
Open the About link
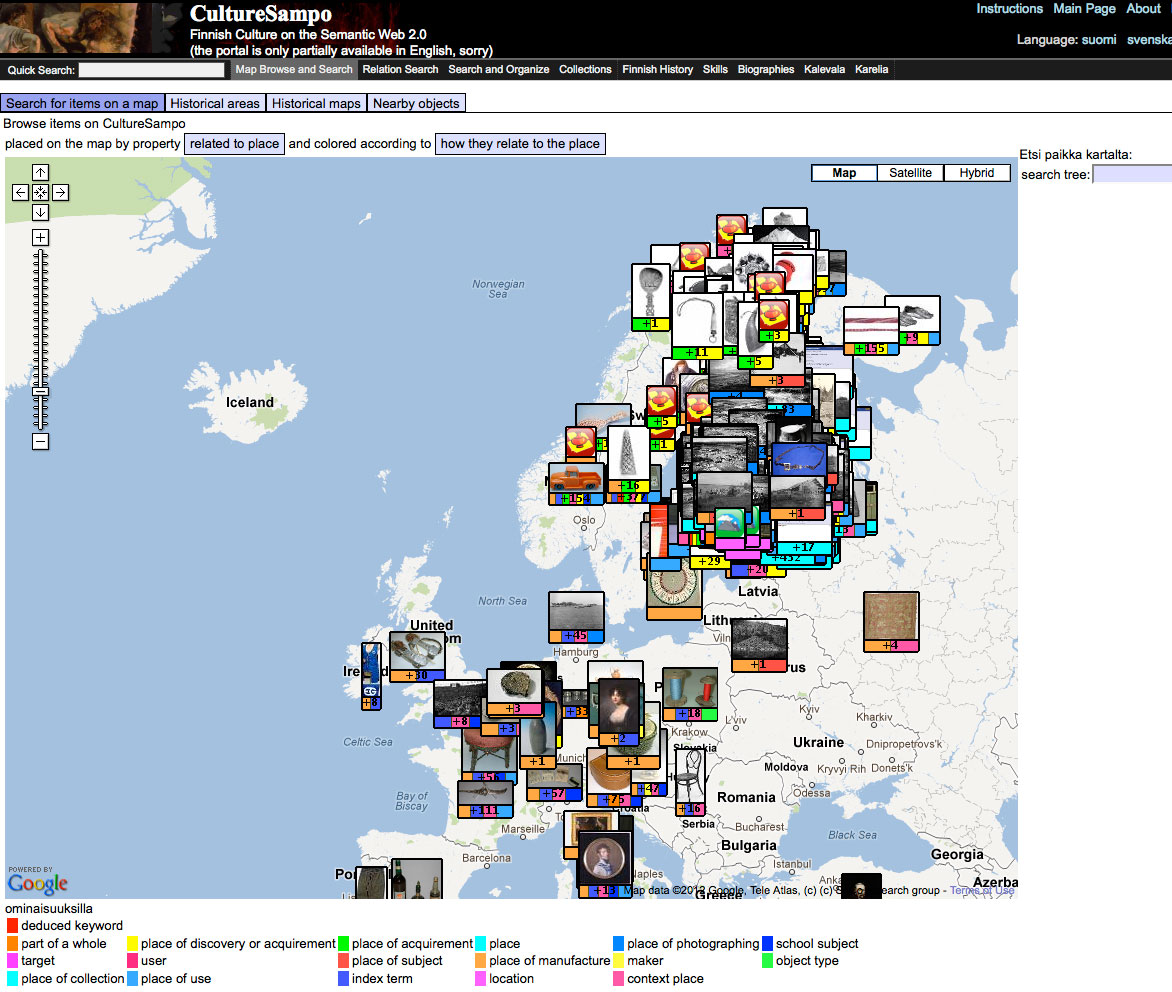coord(1144,9)
